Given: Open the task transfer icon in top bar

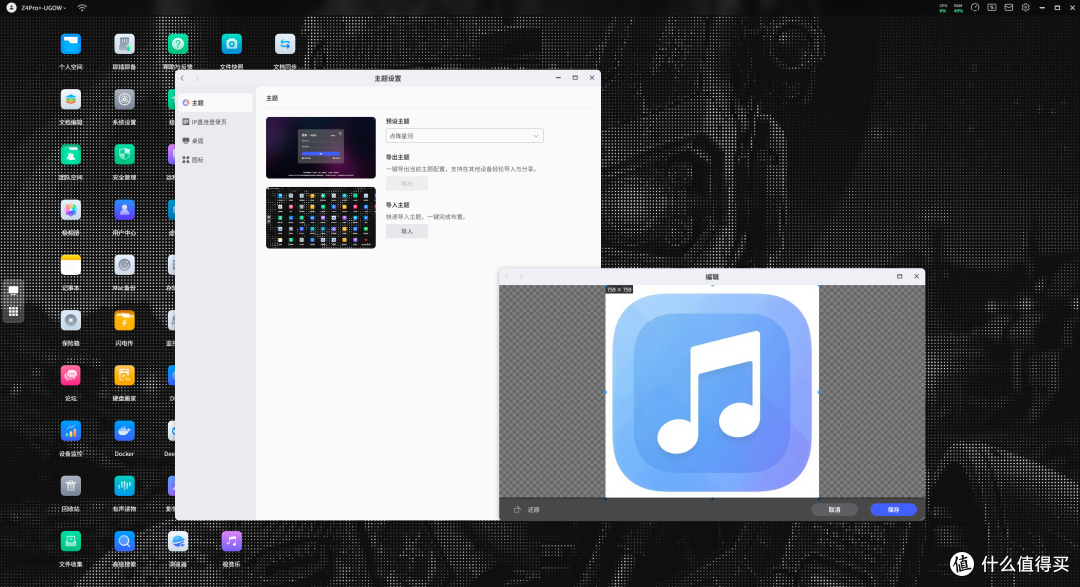Looking at the screenshot, I should [x=992, y=8].
